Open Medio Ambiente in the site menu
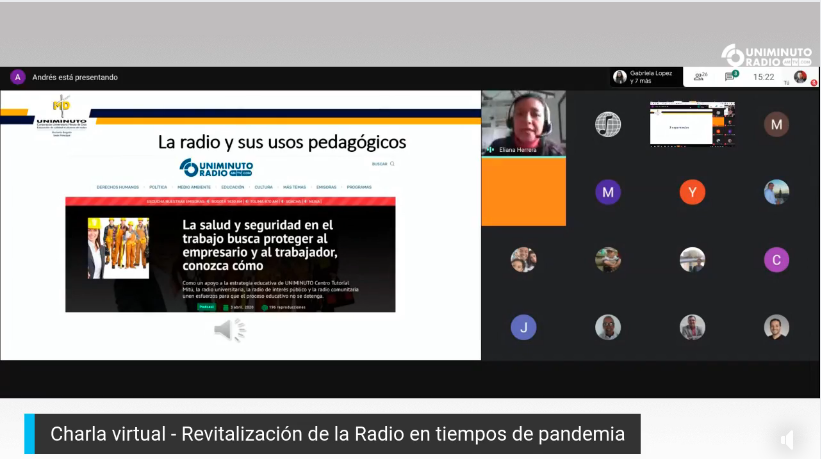The width and height of the screenshot is (823, 459). coord(194,187)
